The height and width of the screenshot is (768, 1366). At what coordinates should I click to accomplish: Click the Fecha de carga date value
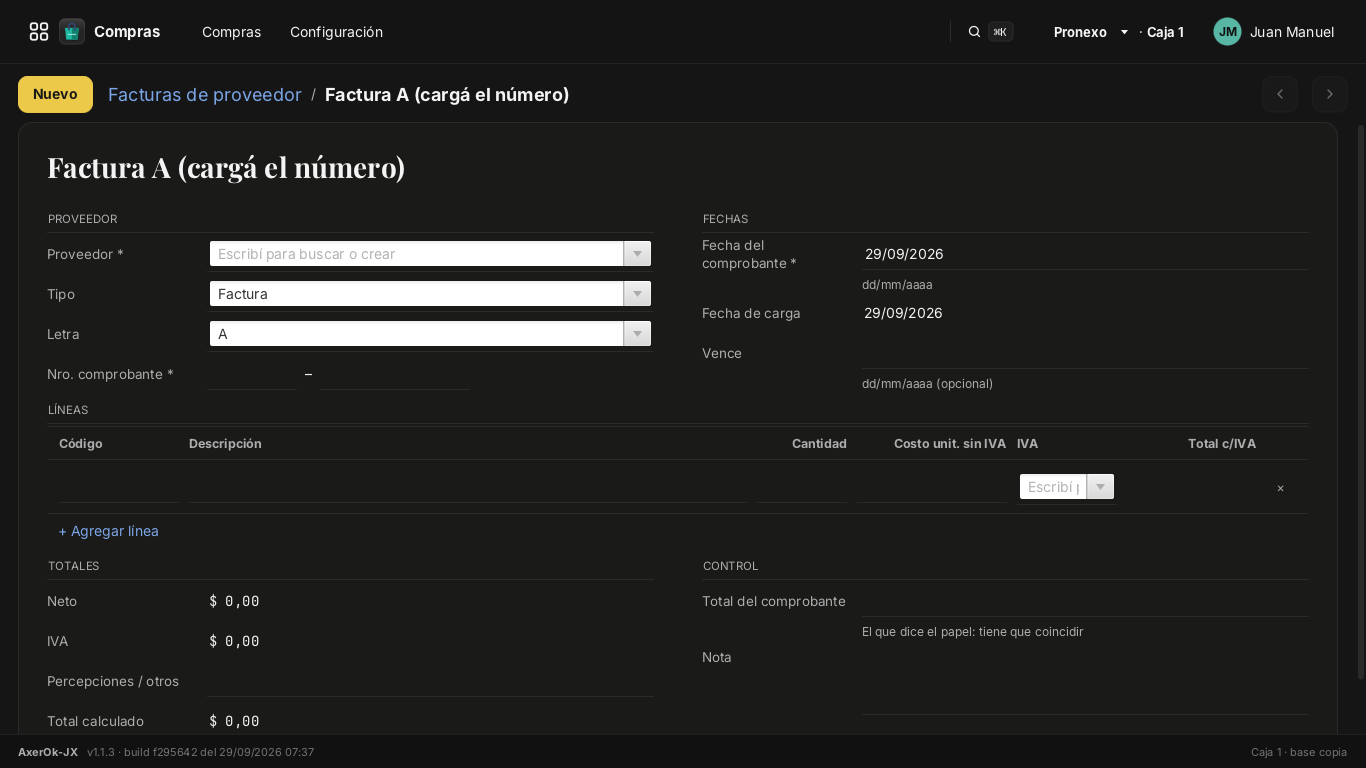[904, 313]
